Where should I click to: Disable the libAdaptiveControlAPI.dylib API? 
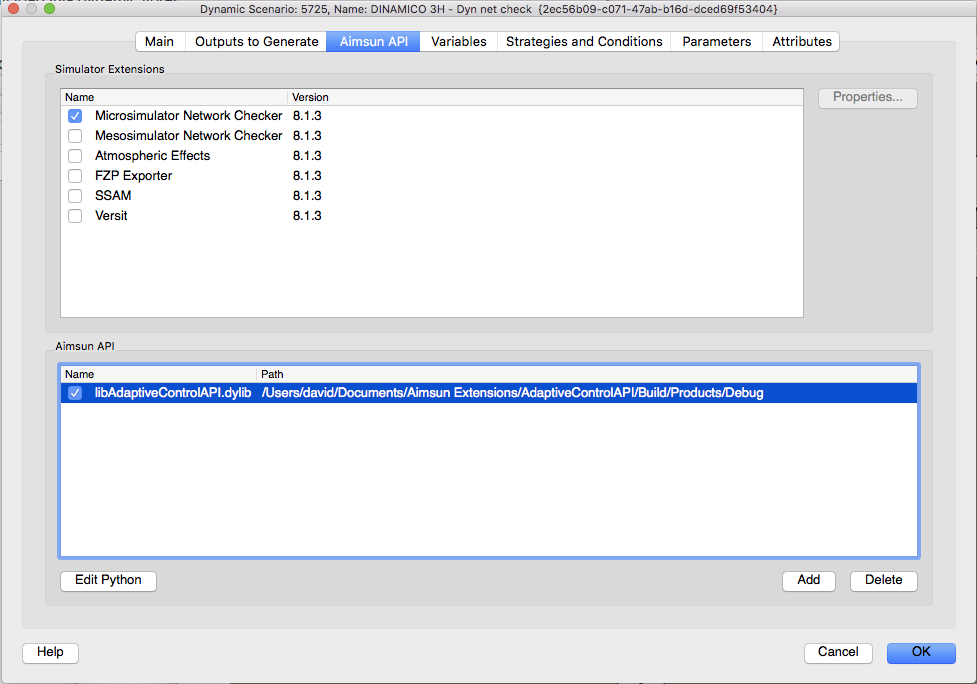pyautogui.click(x=74, y=392)
